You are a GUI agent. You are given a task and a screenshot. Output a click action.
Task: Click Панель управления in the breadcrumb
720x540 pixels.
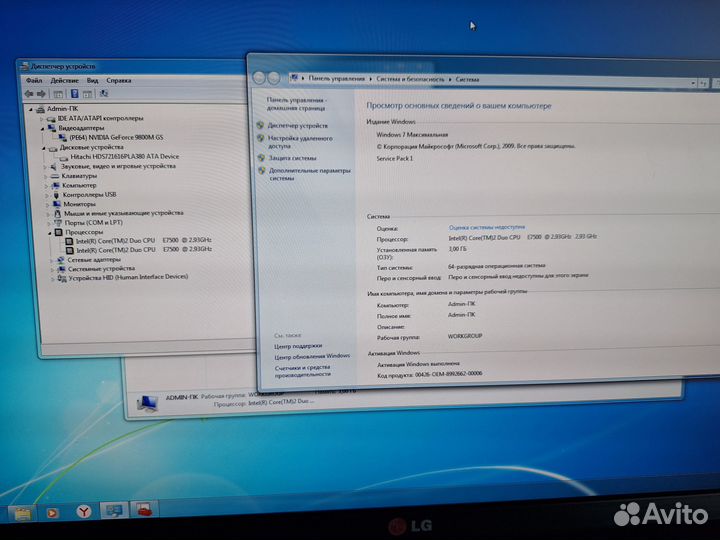click(337, 79)
